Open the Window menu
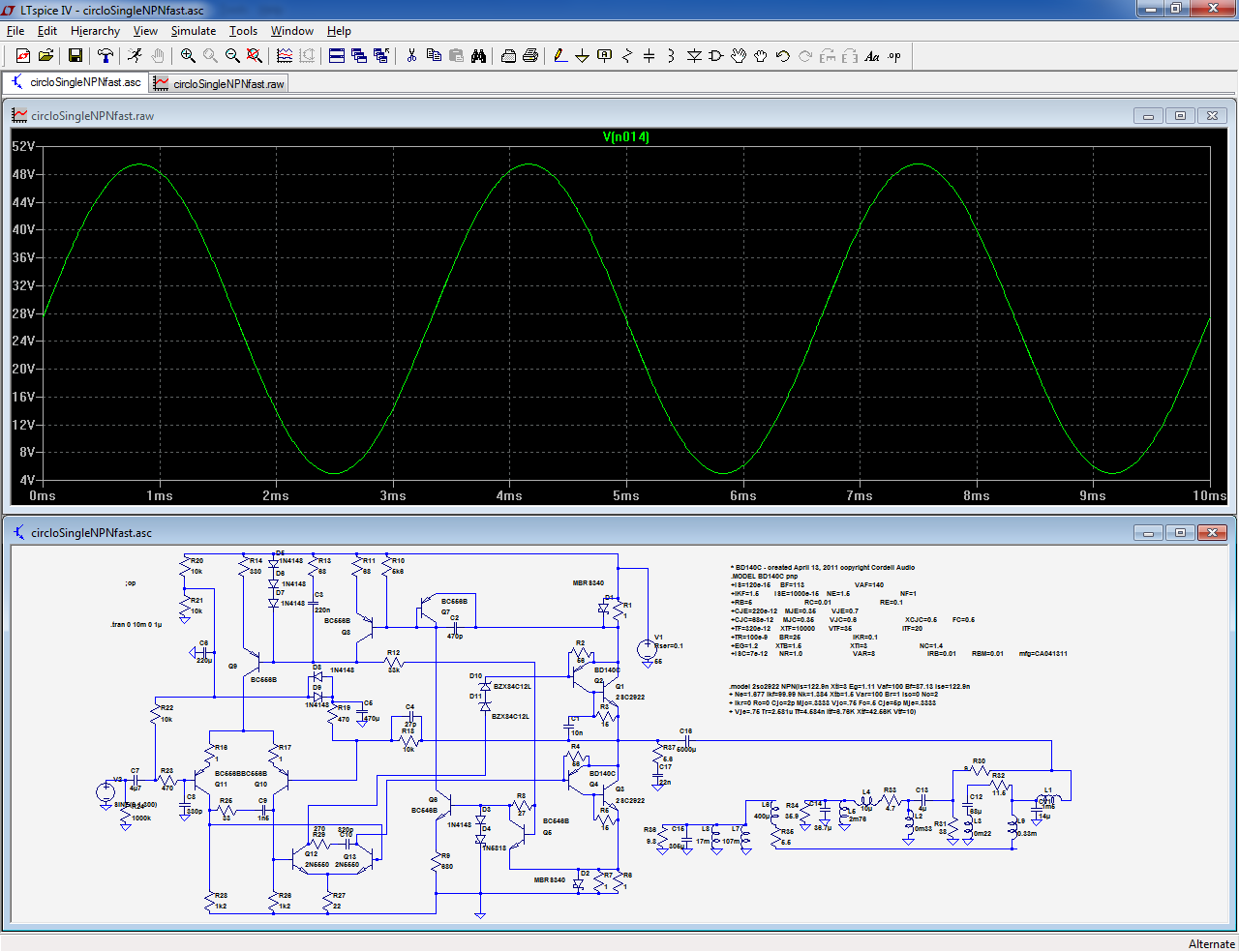This screenshot has height=952, width=1239. pyautogui.click(x=292, y=31)
